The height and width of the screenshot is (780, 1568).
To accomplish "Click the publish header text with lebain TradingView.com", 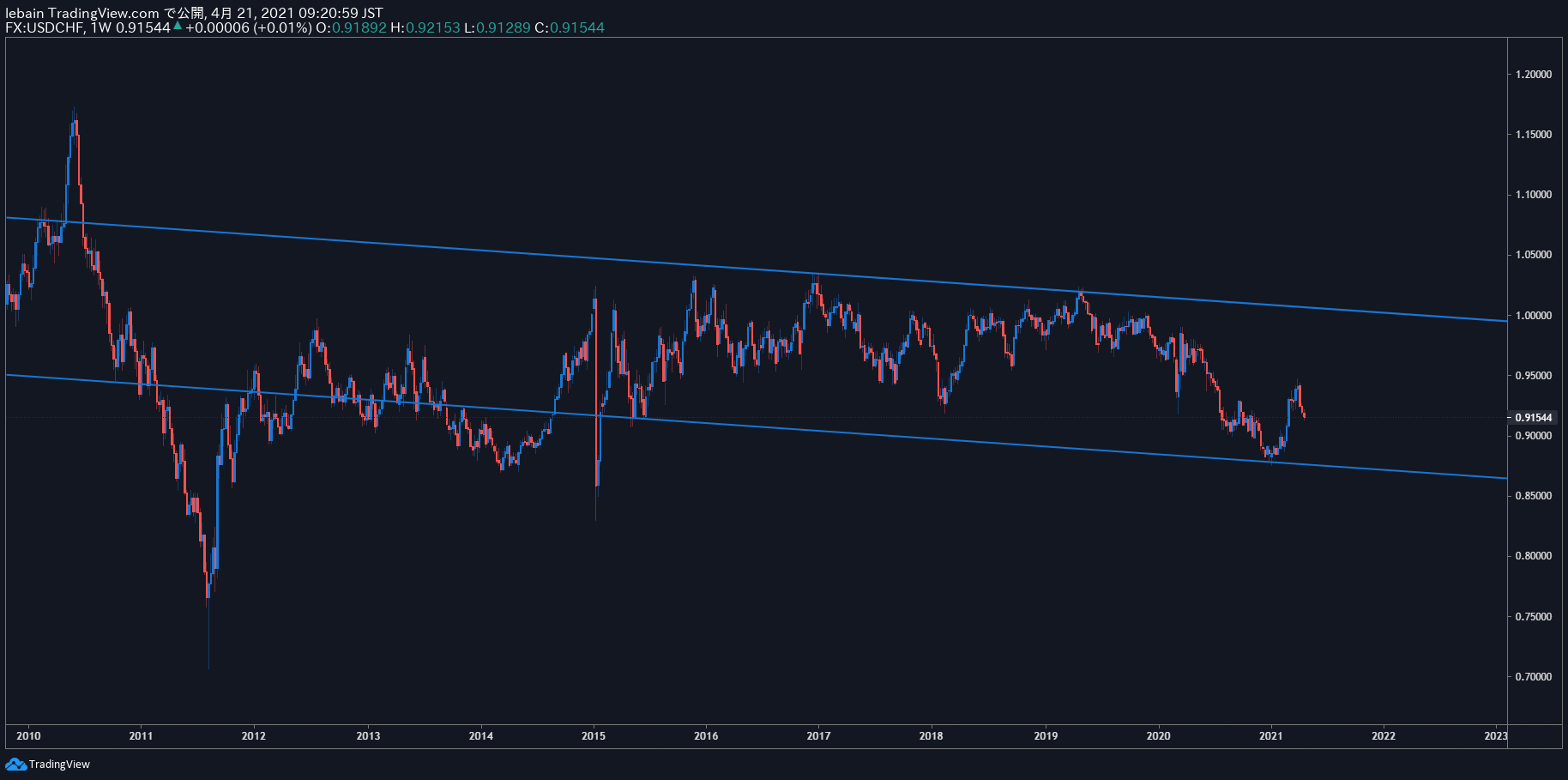I will (194, 13).
